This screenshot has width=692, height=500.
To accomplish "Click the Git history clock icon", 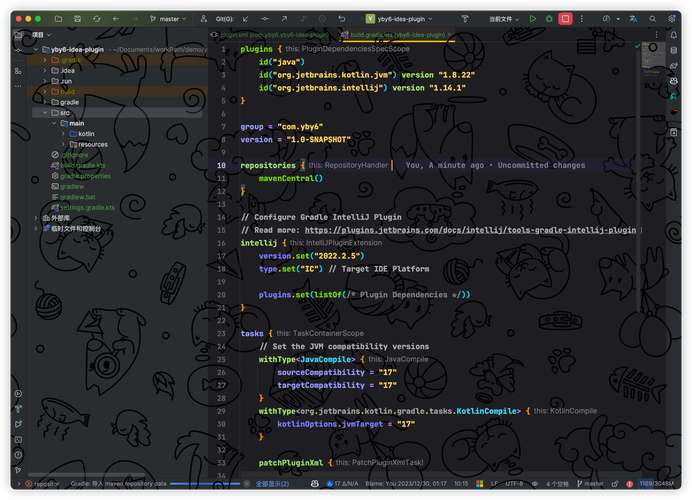I will pos(322,19).
